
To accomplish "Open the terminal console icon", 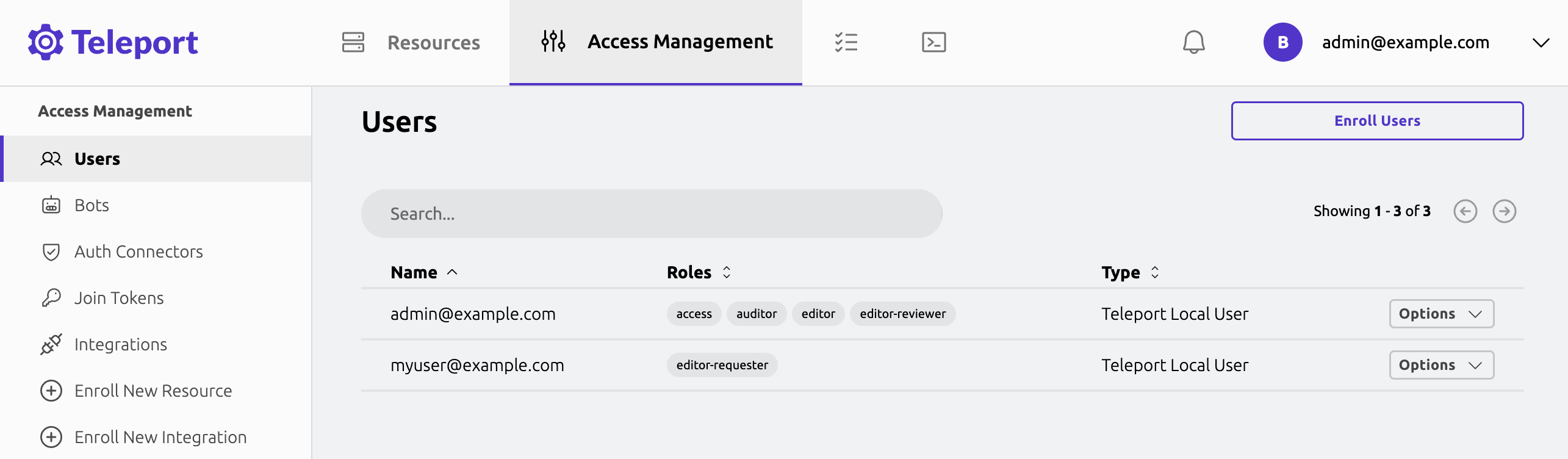I will pyautogui.click(x=933, y=42).
